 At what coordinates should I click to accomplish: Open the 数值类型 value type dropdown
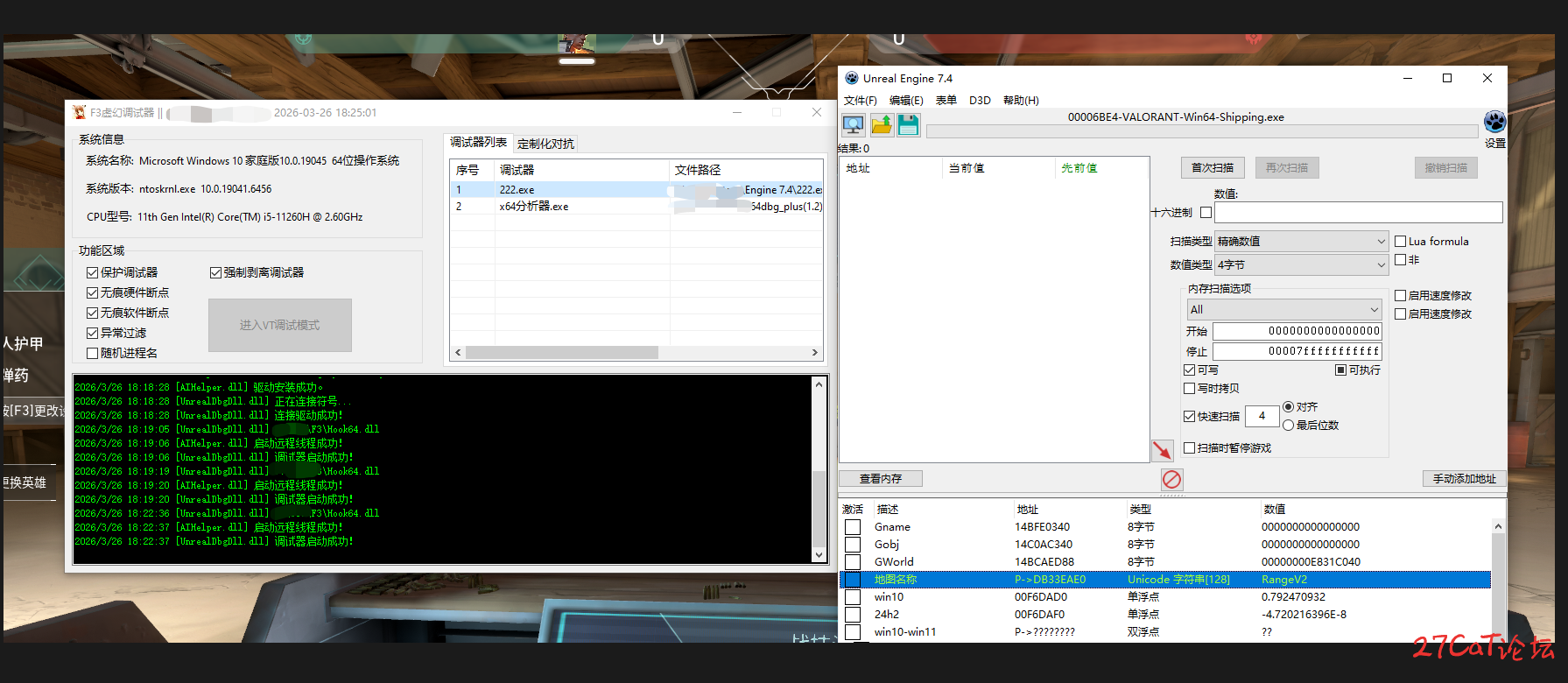[x=1301, y=265]
